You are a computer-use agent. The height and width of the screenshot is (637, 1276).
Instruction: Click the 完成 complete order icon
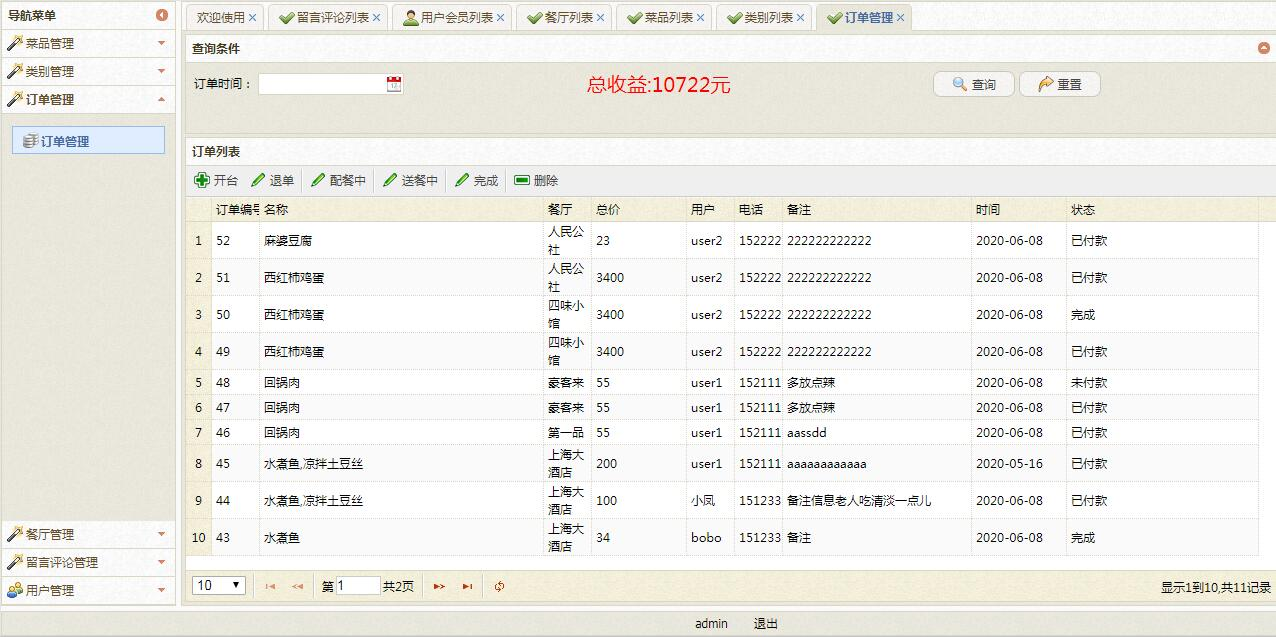tap(461, 180)
